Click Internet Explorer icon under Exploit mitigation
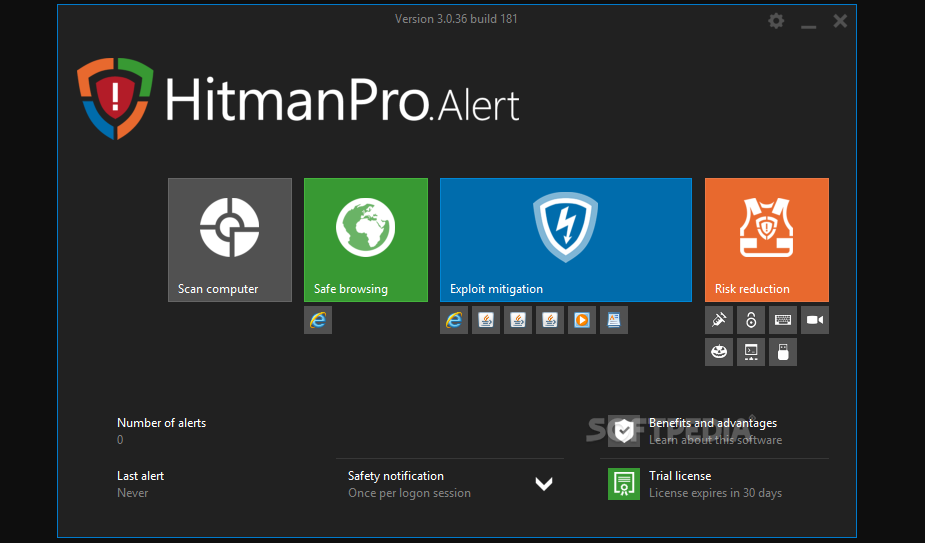Image resolution: width=925 pixels, height=543 pixels. [454, 320]
